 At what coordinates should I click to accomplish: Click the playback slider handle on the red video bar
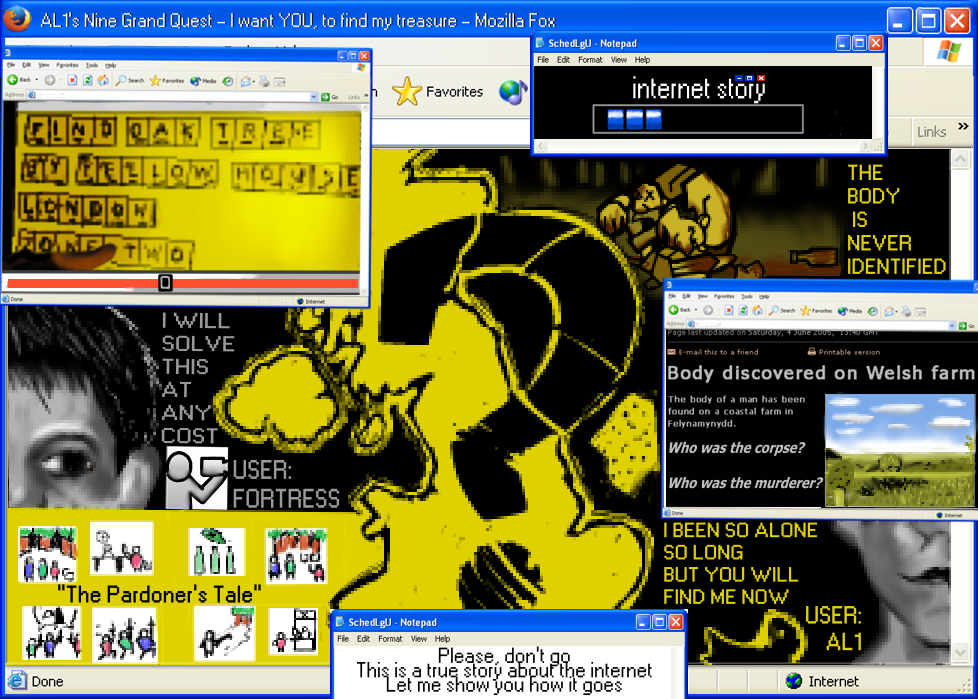point(165,283)
